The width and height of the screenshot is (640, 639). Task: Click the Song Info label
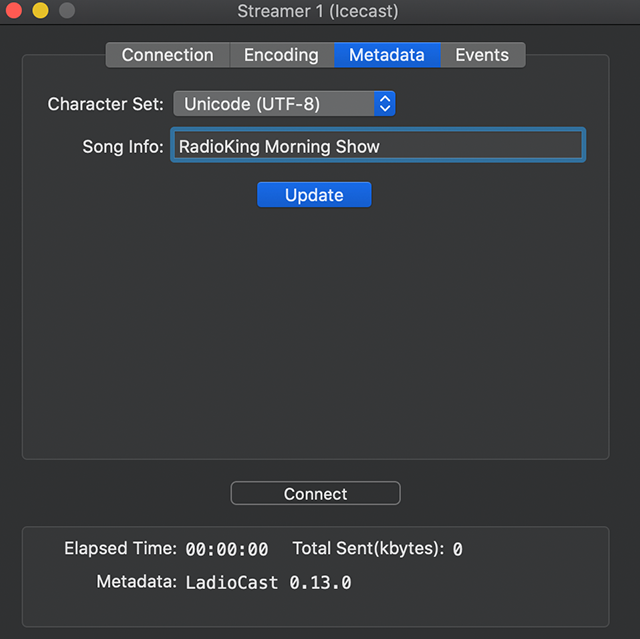(x=122, y=147)
